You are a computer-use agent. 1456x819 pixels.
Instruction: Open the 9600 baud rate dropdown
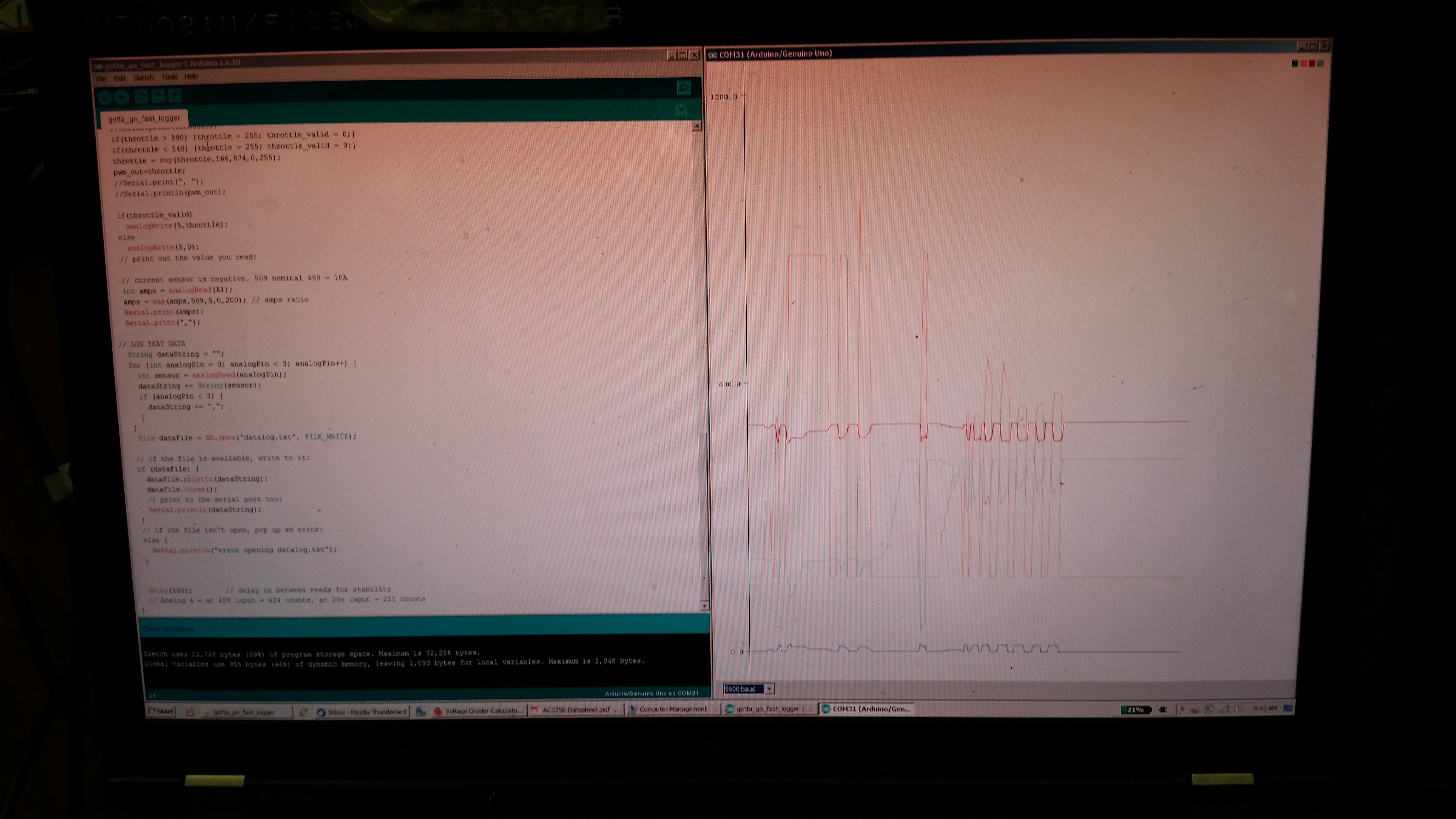[749, 689]
